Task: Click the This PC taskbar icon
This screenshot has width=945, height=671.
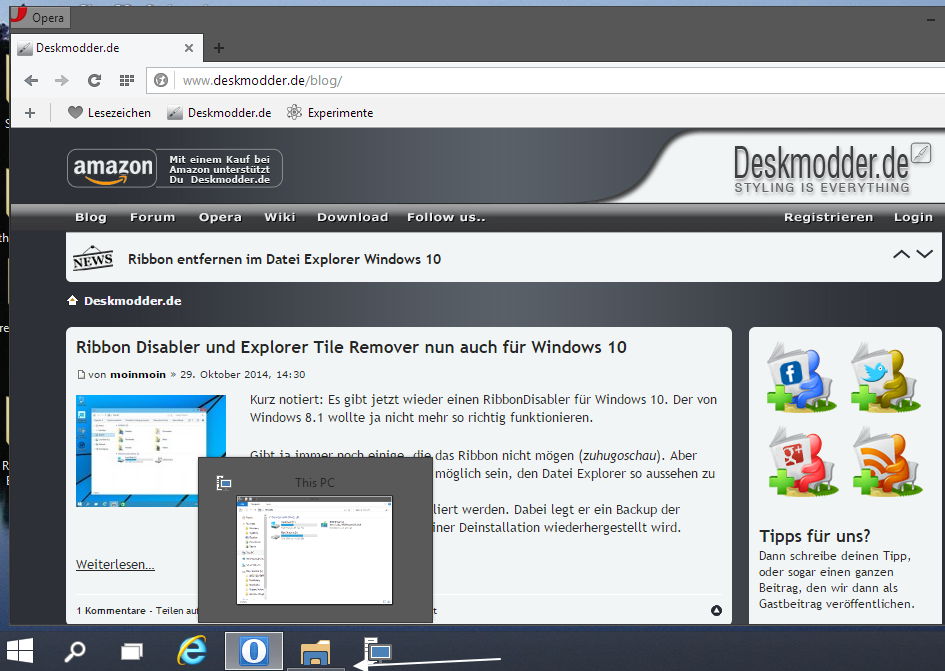Action: click(378, 650)
